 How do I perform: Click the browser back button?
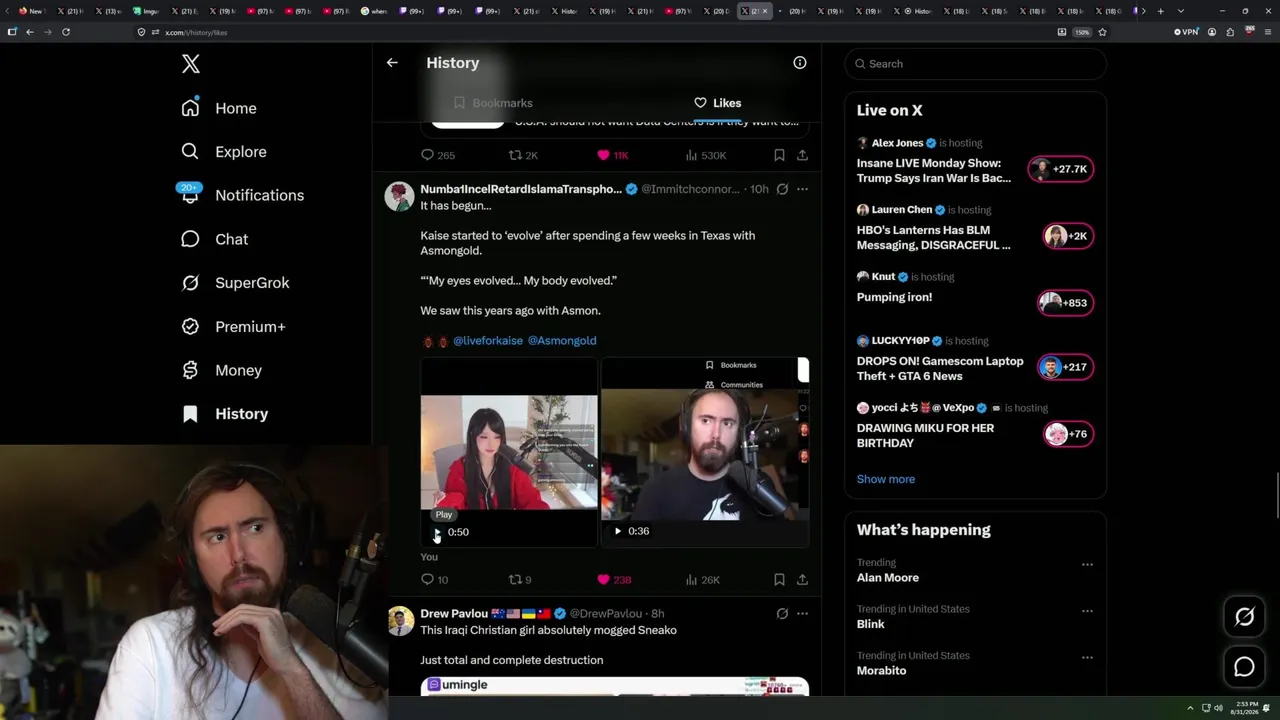pyautogui.click(x=30, y=32)
